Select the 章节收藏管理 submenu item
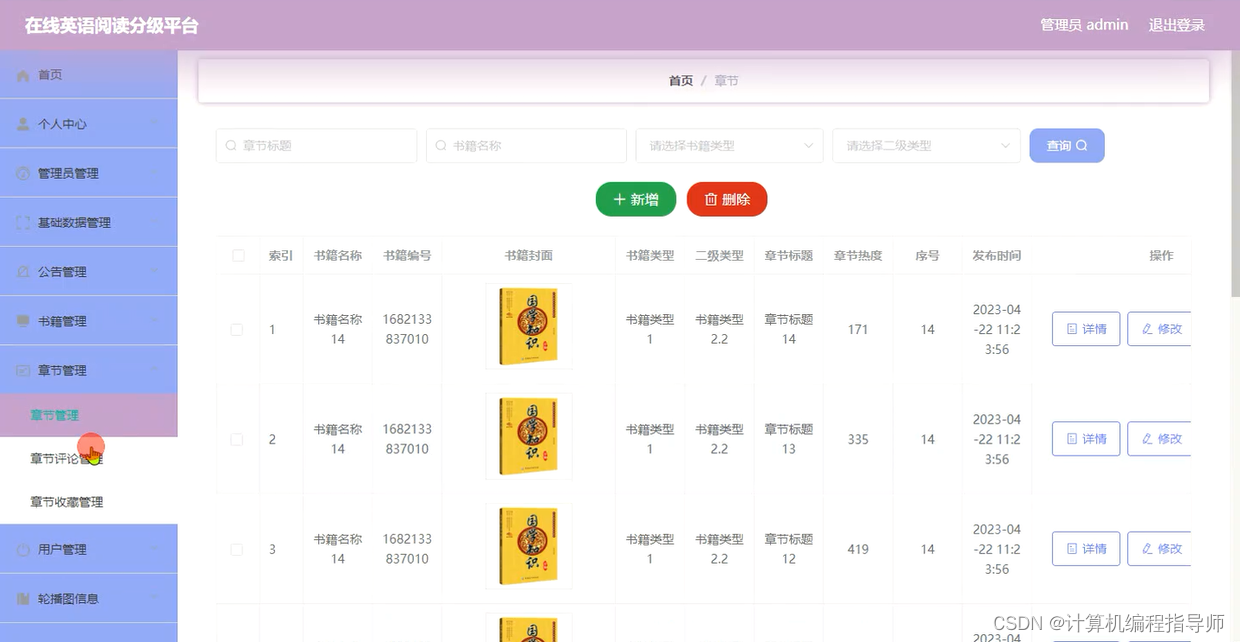1240x642 pixels. click(x=88, y=502)
